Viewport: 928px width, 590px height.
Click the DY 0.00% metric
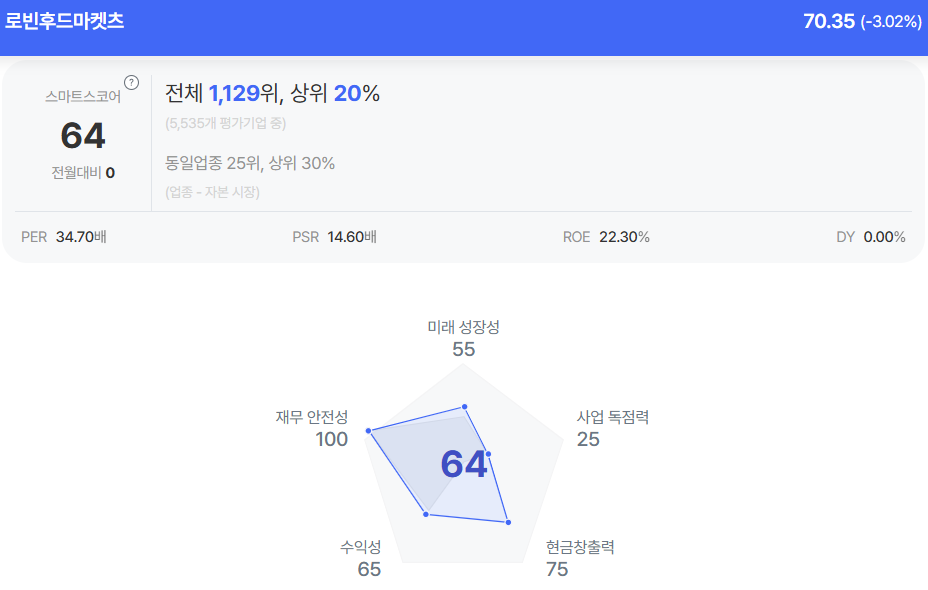pyautogui.click(x=870, y=237)
